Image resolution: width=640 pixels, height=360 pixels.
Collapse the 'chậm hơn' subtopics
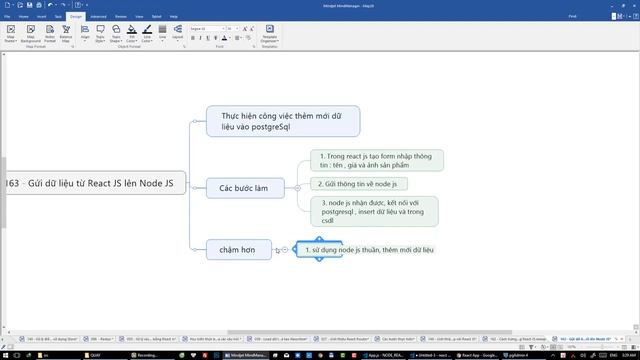285,250
